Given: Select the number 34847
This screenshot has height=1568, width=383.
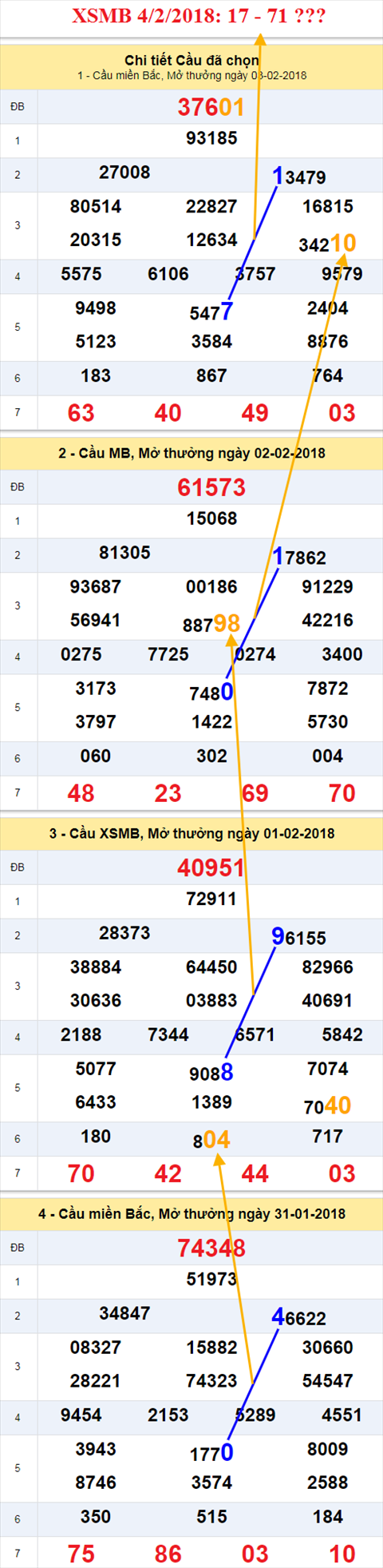Looking at the screenshot, I should (124, 1313).
